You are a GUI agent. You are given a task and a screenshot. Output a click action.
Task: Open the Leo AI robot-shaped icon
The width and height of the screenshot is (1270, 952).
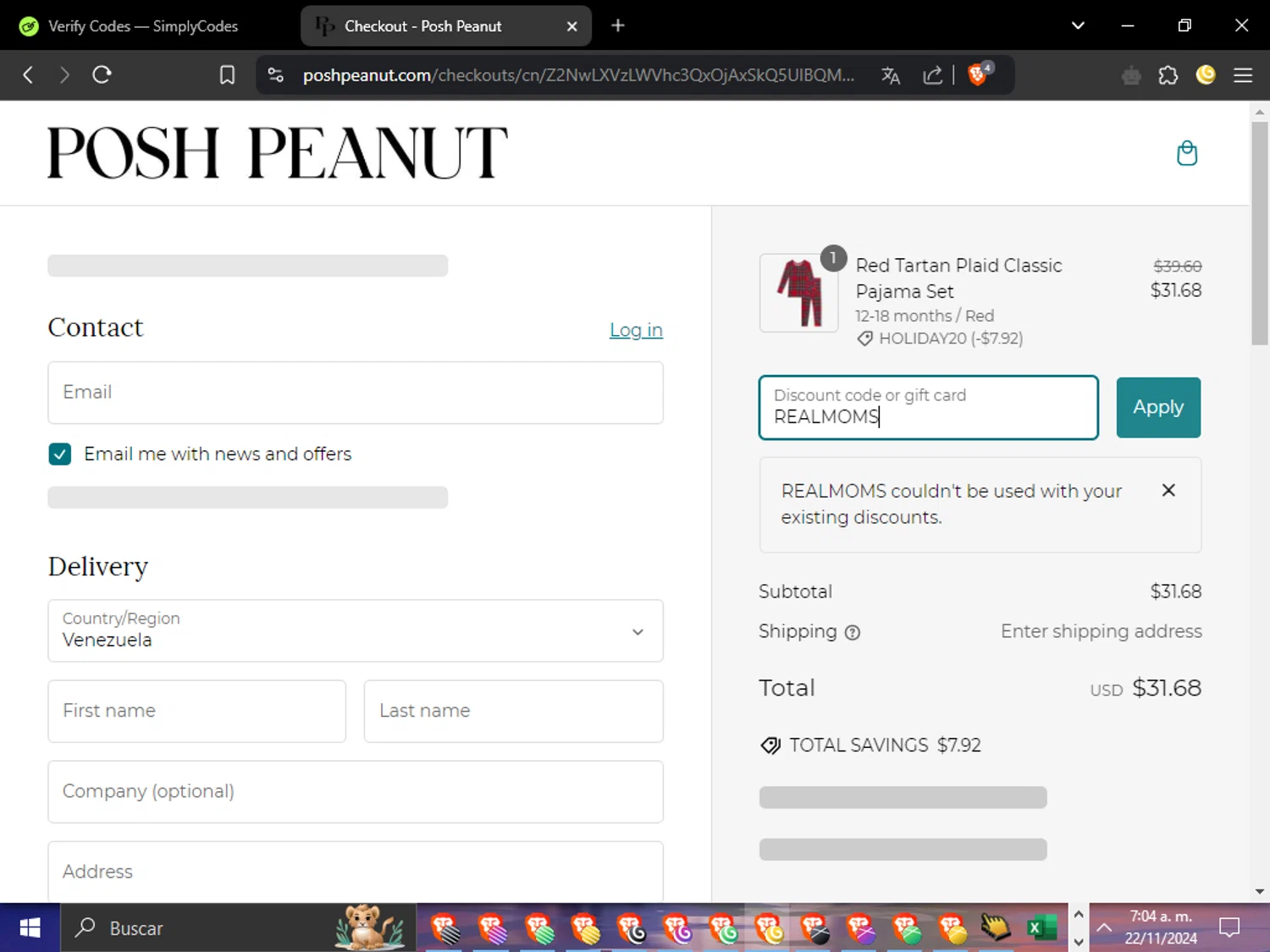(x=1131, y=76)
